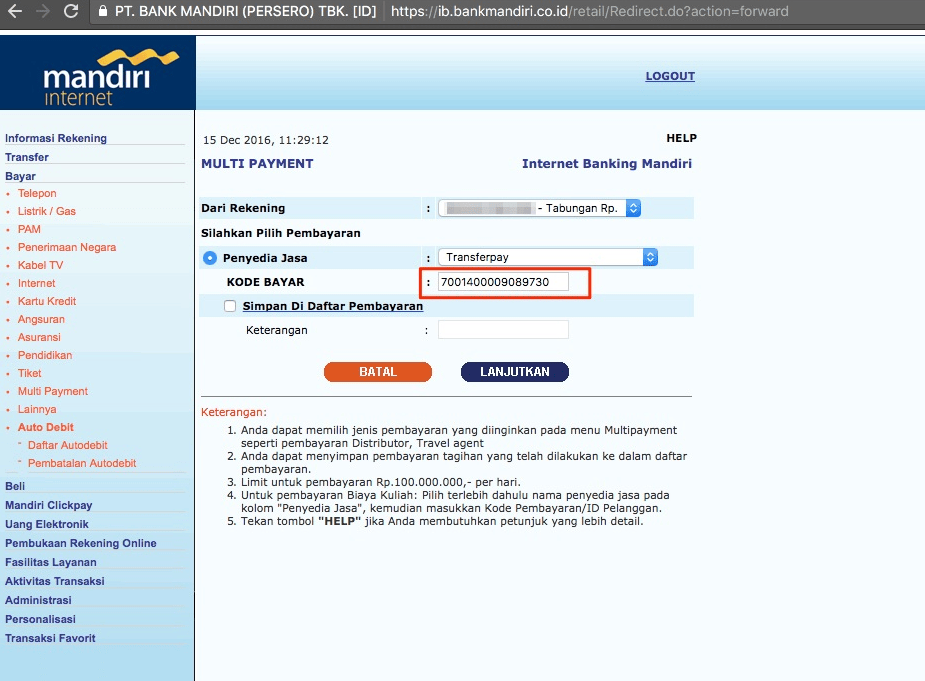The image size is (925, 681).
Task: Click the MULTI PAYMENT heading
Action: (257, 163)
